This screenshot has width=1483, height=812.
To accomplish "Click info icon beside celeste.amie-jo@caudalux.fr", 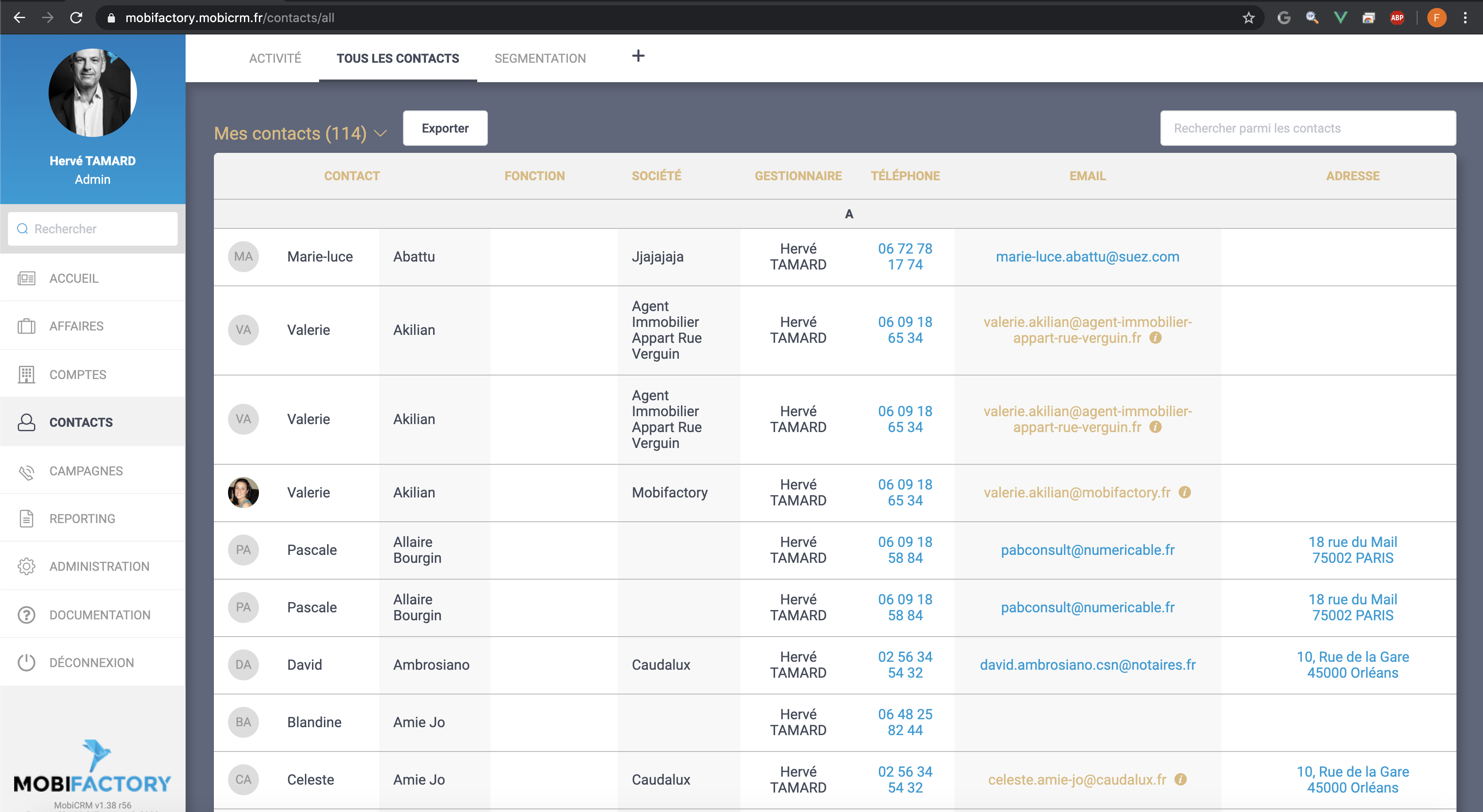I will point(1181,779).
